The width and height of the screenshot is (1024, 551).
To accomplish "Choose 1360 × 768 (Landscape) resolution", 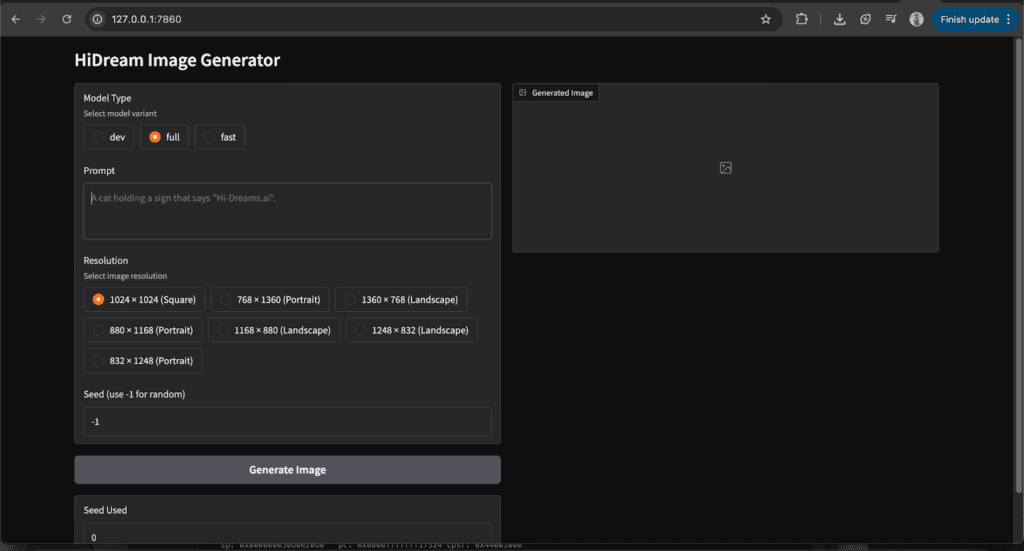I will (402, 300).
